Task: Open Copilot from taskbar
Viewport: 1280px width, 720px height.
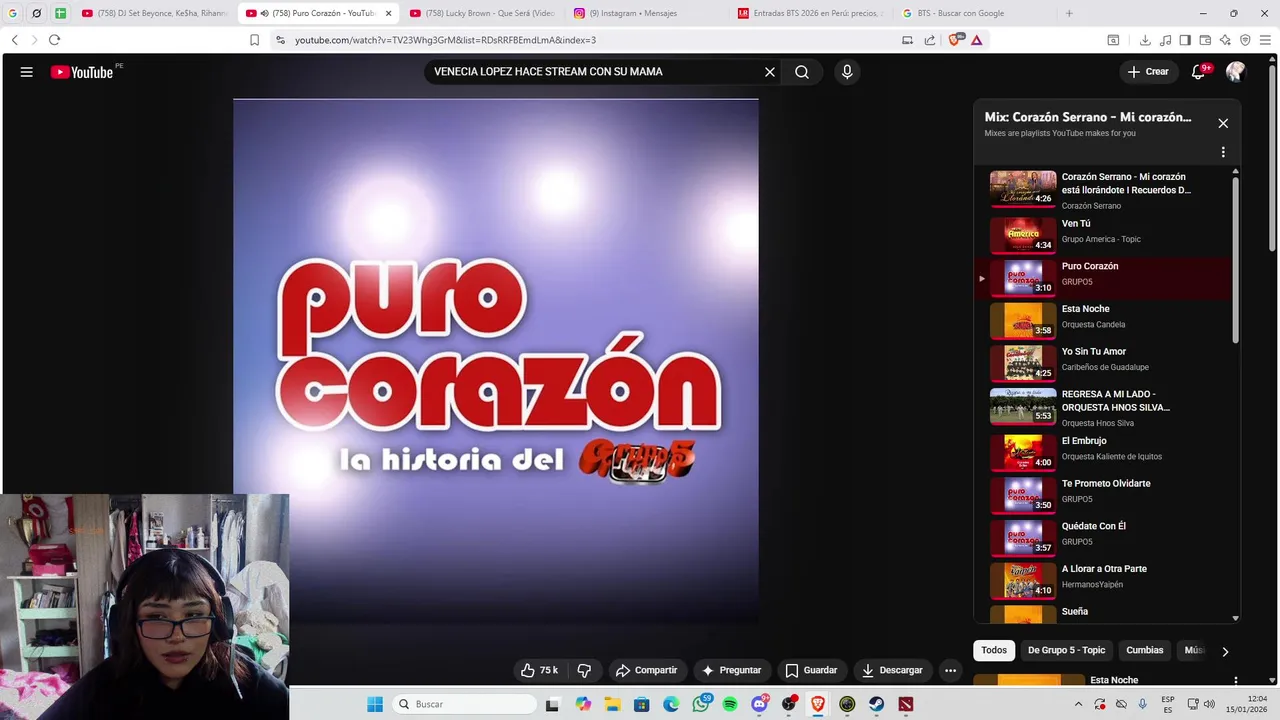Action: pos(583,704)
